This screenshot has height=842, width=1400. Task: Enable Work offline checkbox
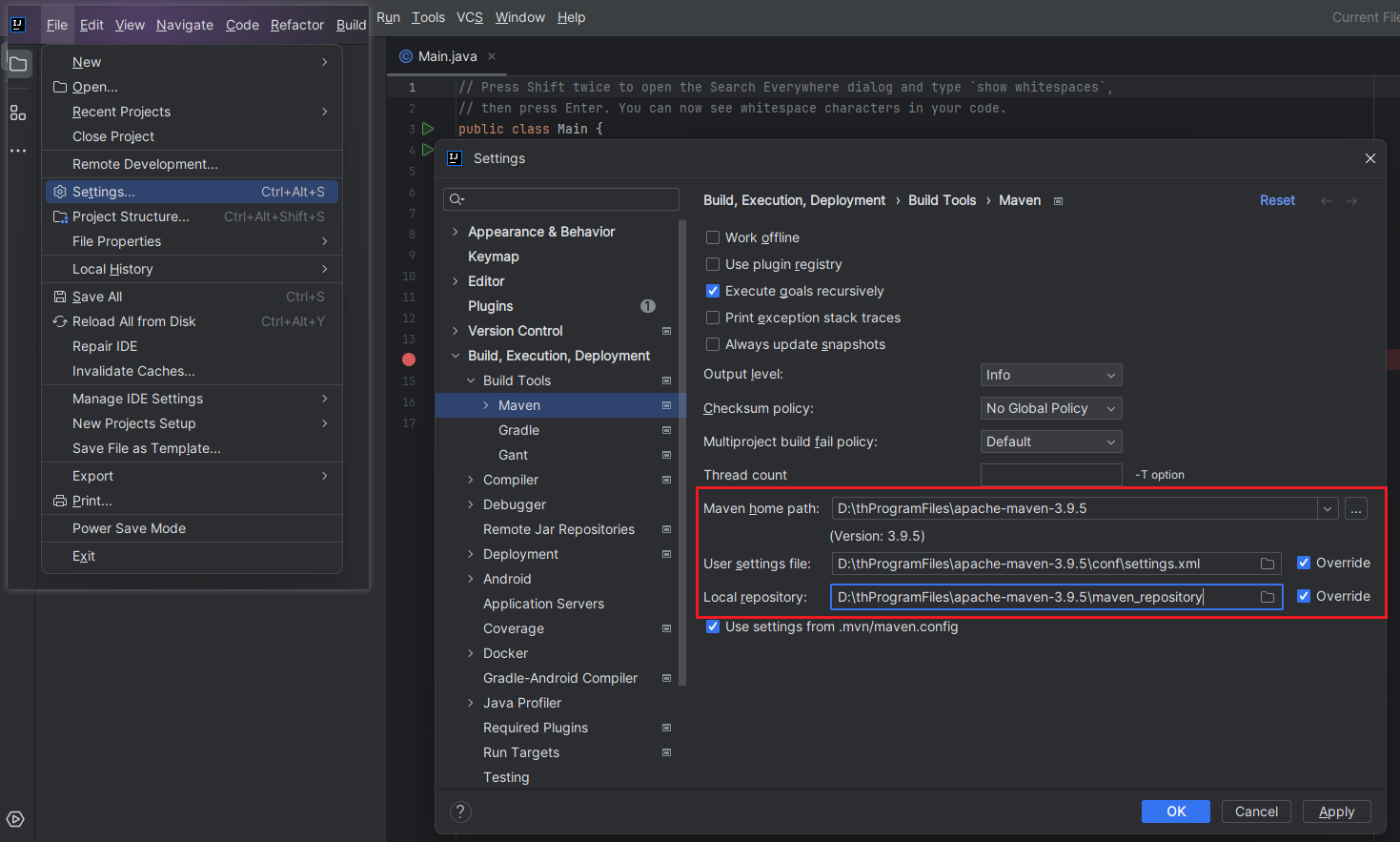point(713,237)
